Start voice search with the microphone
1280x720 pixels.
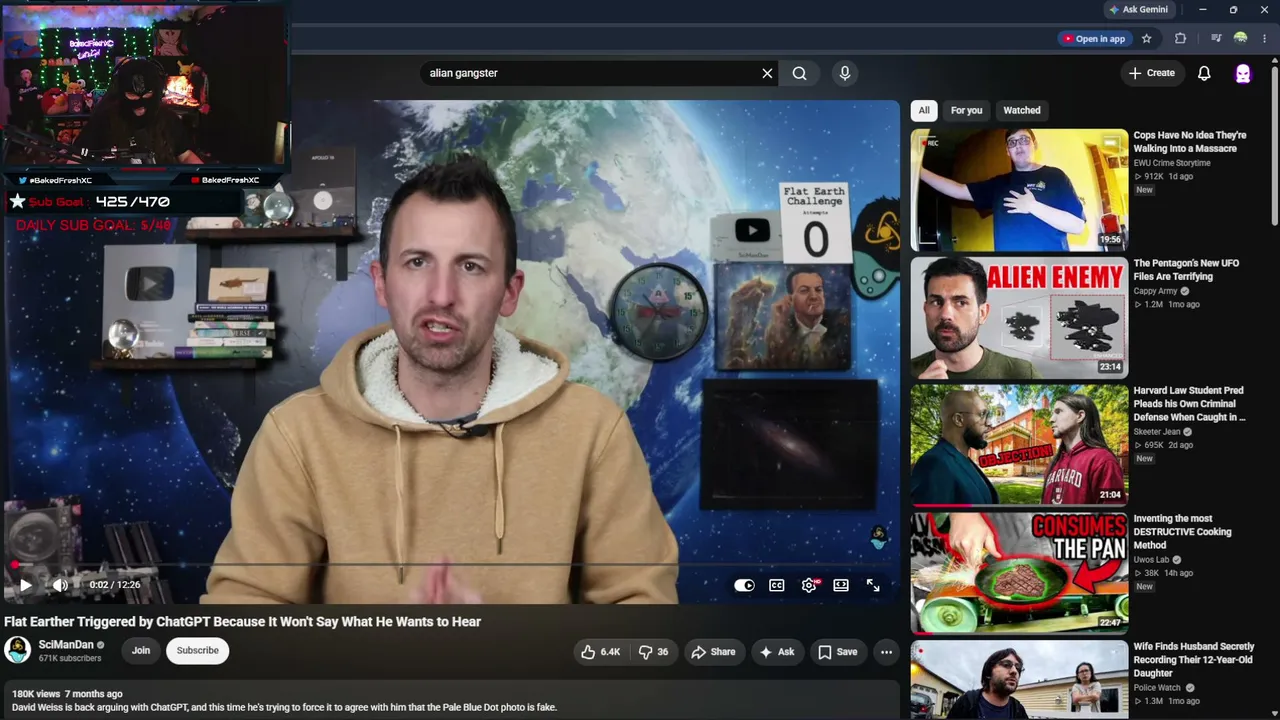pos(845,73)
